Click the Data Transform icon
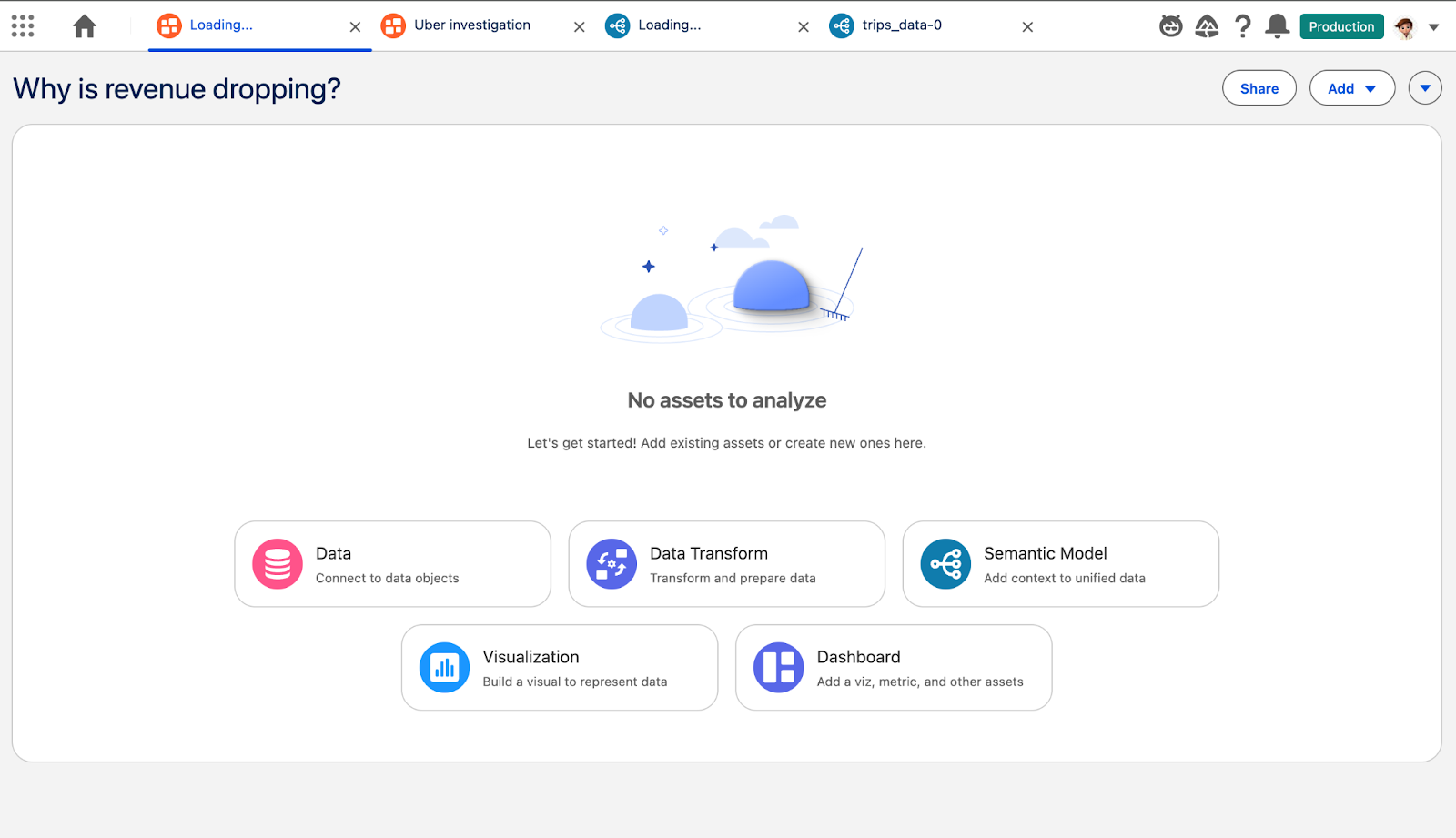This screenshot has width=1456, height=838. pyautogui.click(x=612, y=564)
